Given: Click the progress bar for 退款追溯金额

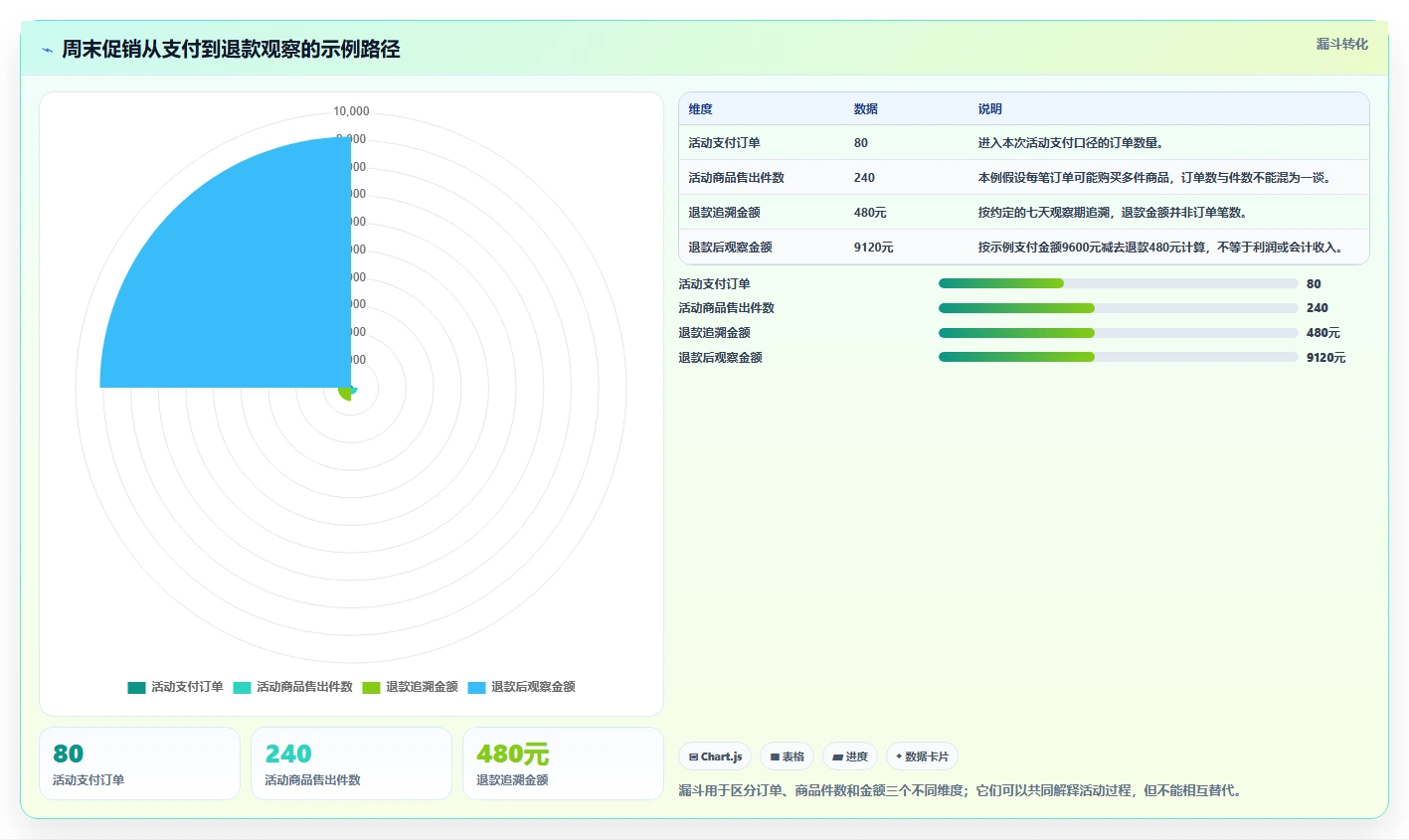Looking at the screenshot, I should [x=1119, y=333].
